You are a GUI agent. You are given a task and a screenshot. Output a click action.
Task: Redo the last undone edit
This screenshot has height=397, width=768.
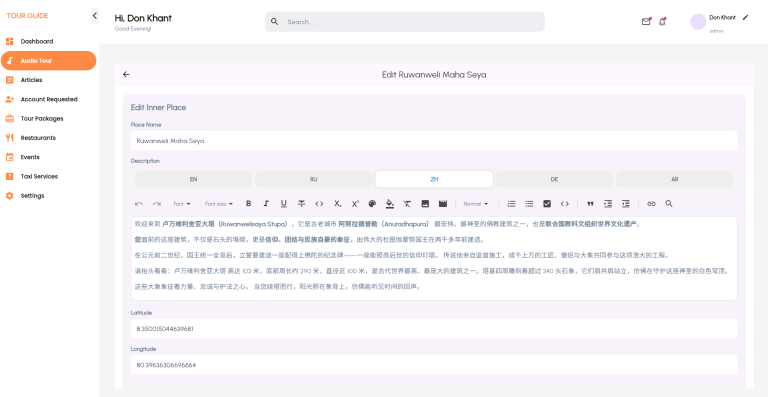[x=157, y=204]
